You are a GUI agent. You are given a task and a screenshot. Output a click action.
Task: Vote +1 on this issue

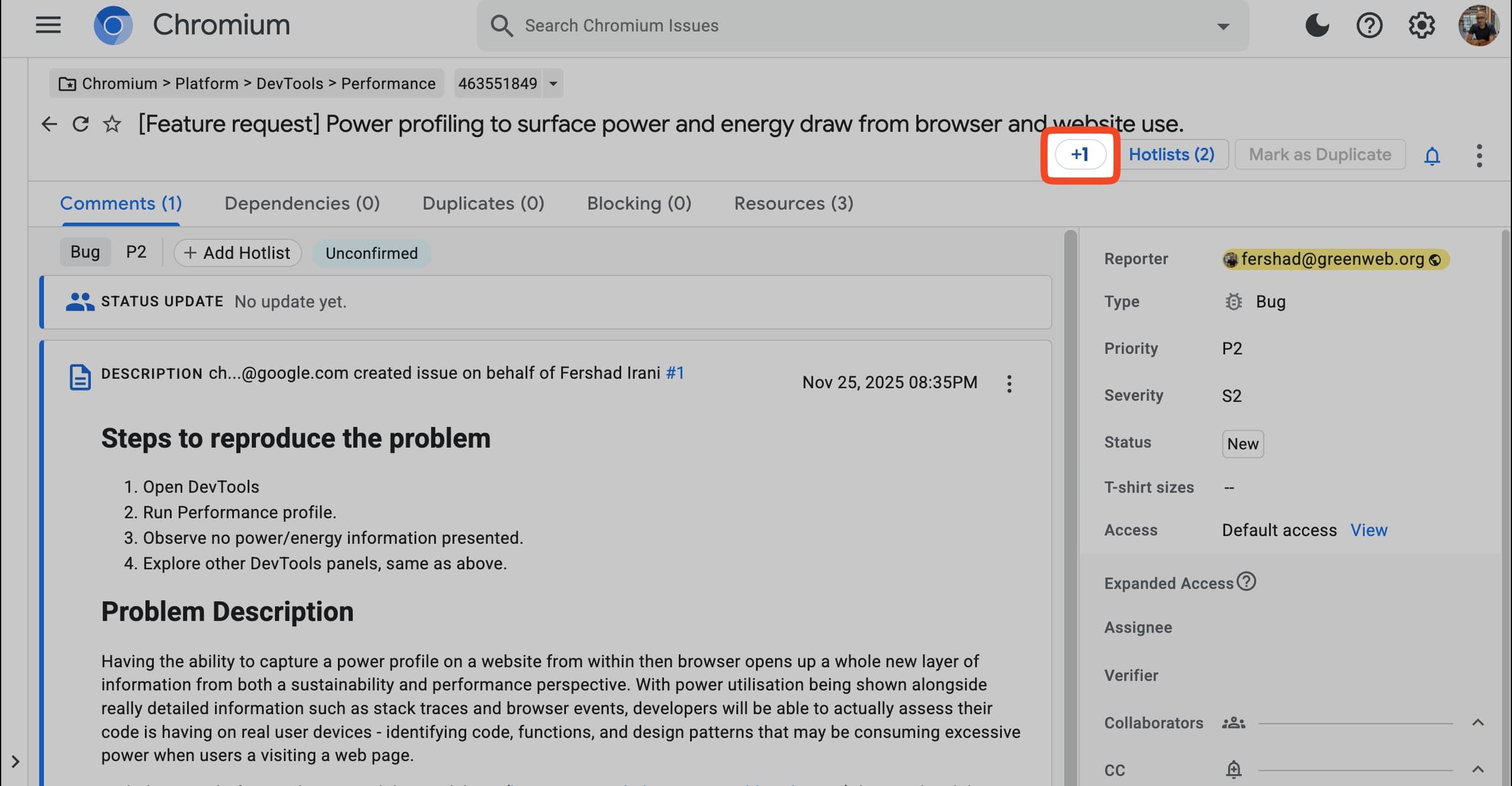(x=1080, y=154)
